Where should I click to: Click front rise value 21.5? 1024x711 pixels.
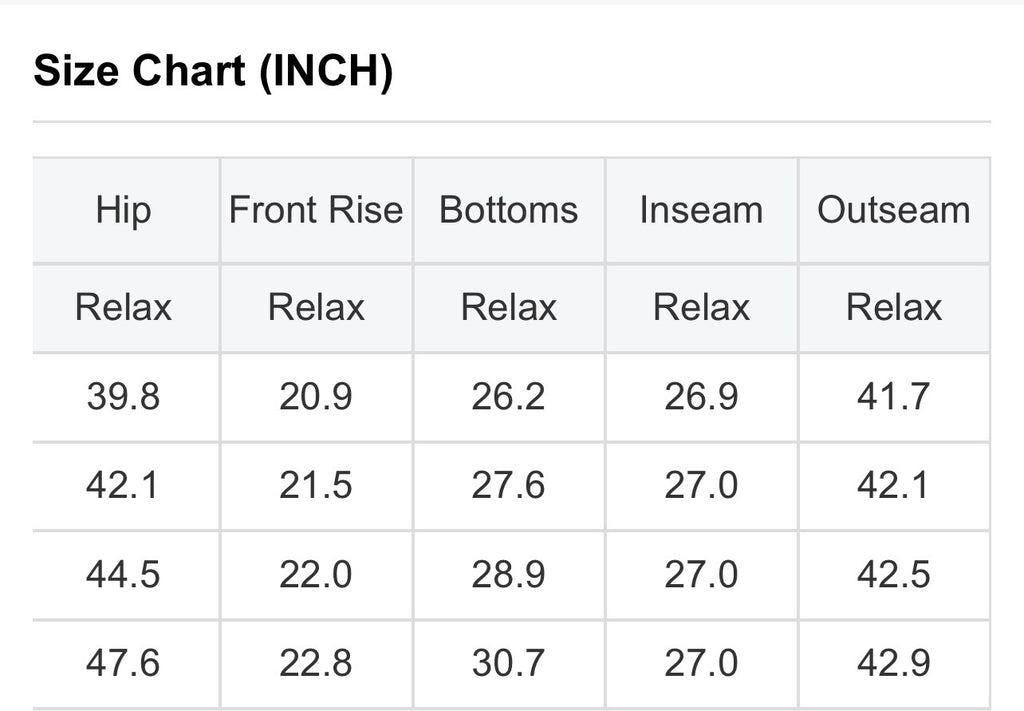pos(316,486)
